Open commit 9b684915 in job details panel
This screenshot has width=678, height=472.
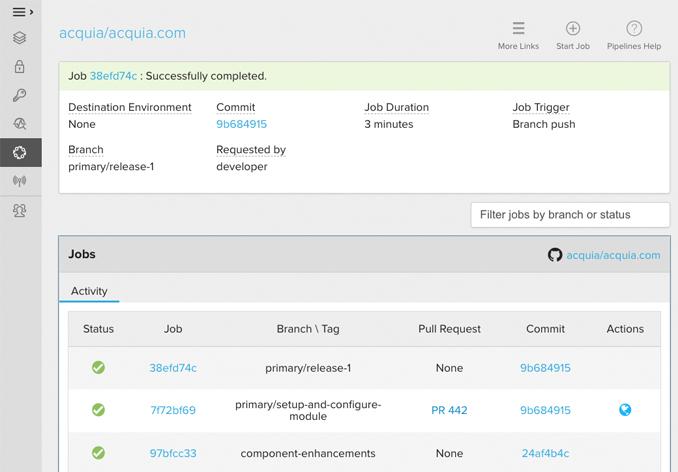click(x=241, y=124)
